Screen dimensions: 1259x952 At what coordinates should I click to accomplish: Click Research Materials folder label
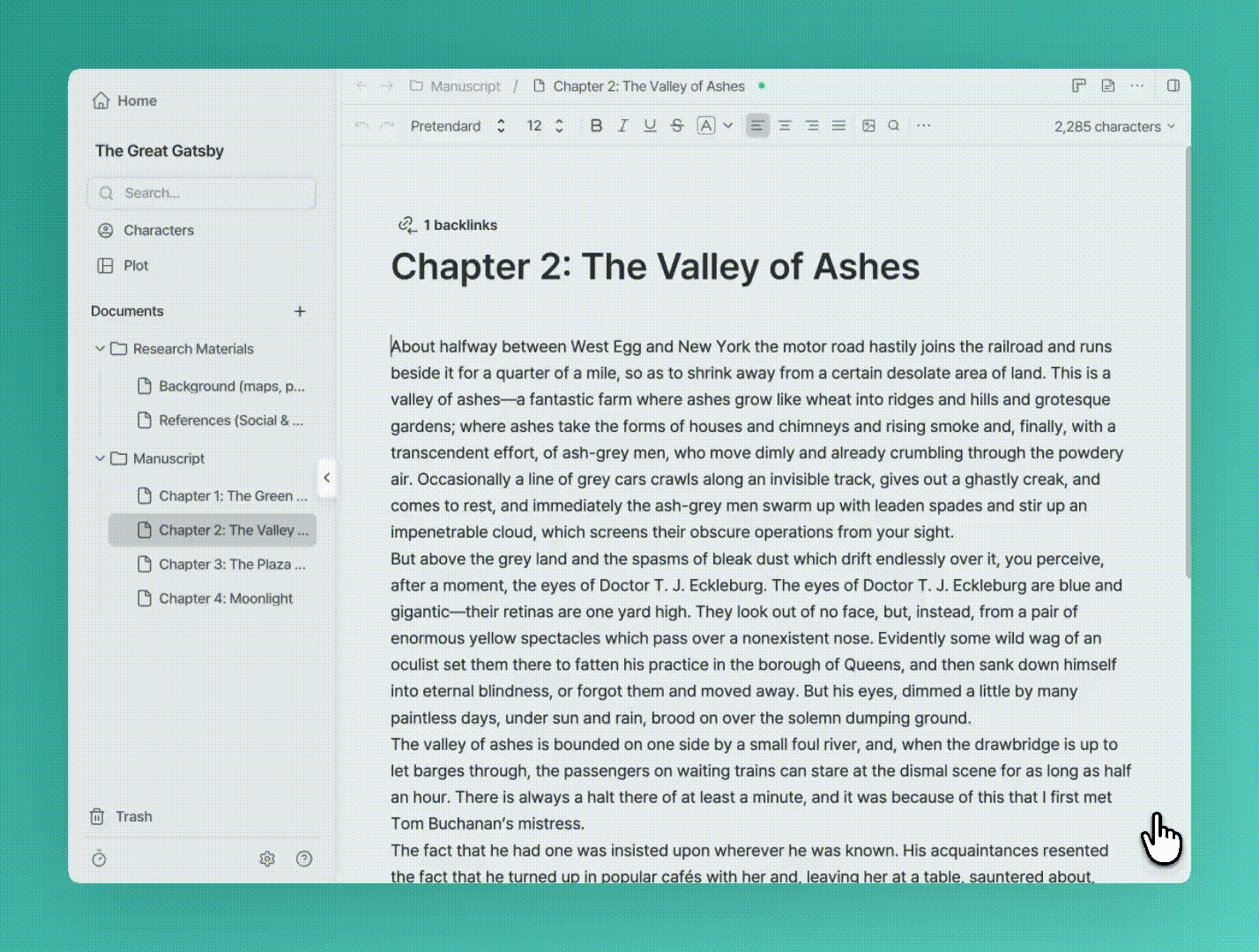point(193,348)
